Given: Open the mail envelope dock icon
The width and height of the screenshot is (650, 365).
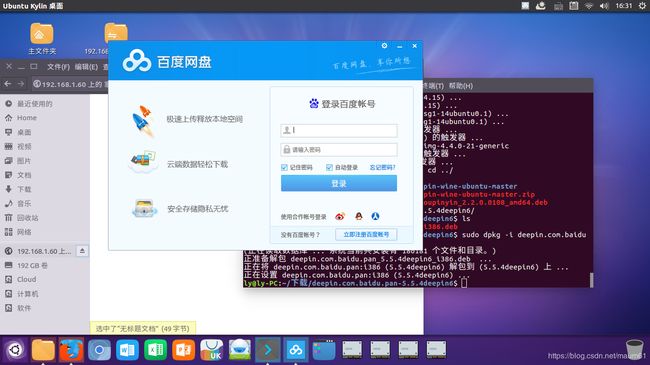Looking at the screenshot, I should pyautogui.click(x=240, y=350).
